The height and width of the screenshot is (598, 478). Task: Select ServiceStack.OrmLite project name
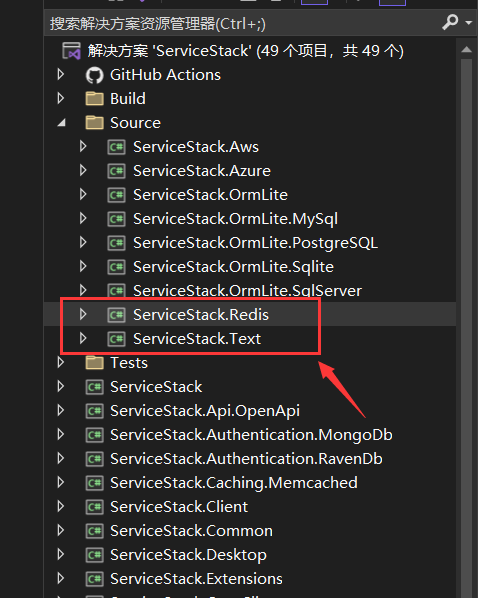[210, 195]
